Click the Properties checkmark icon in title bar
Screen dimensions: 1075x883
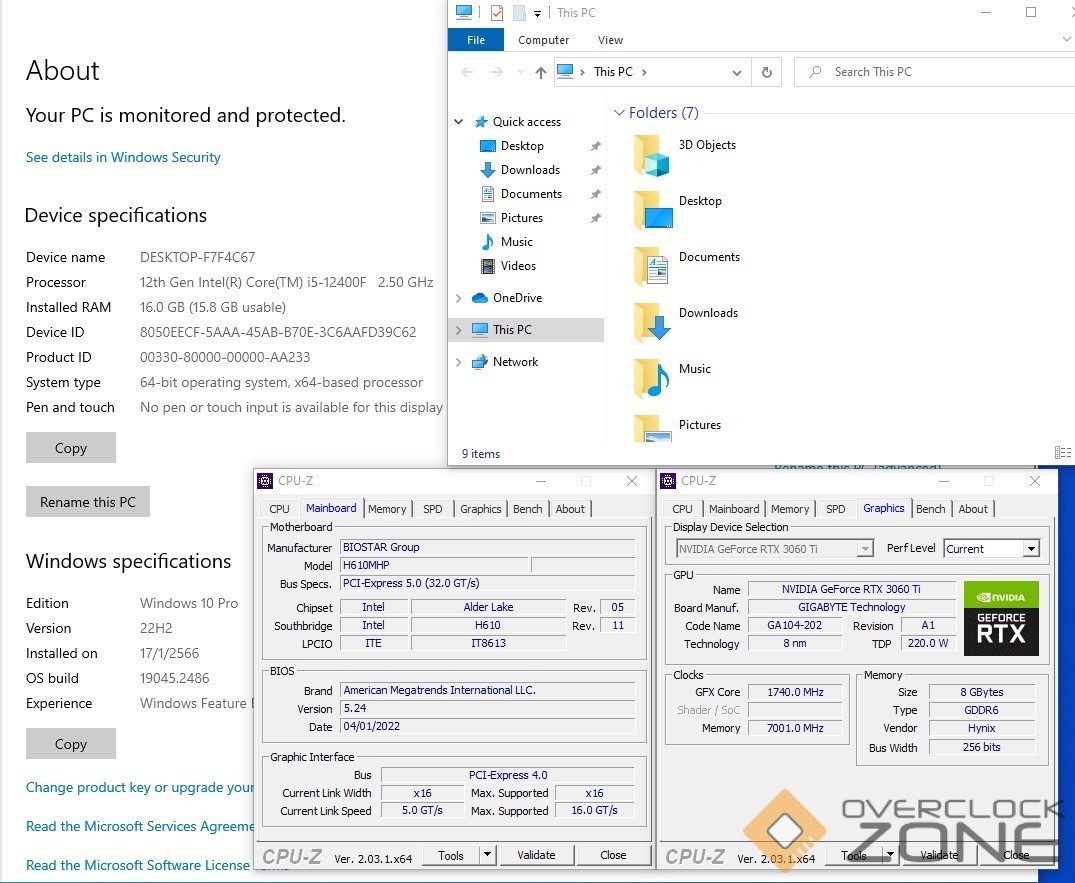(497, 12)
